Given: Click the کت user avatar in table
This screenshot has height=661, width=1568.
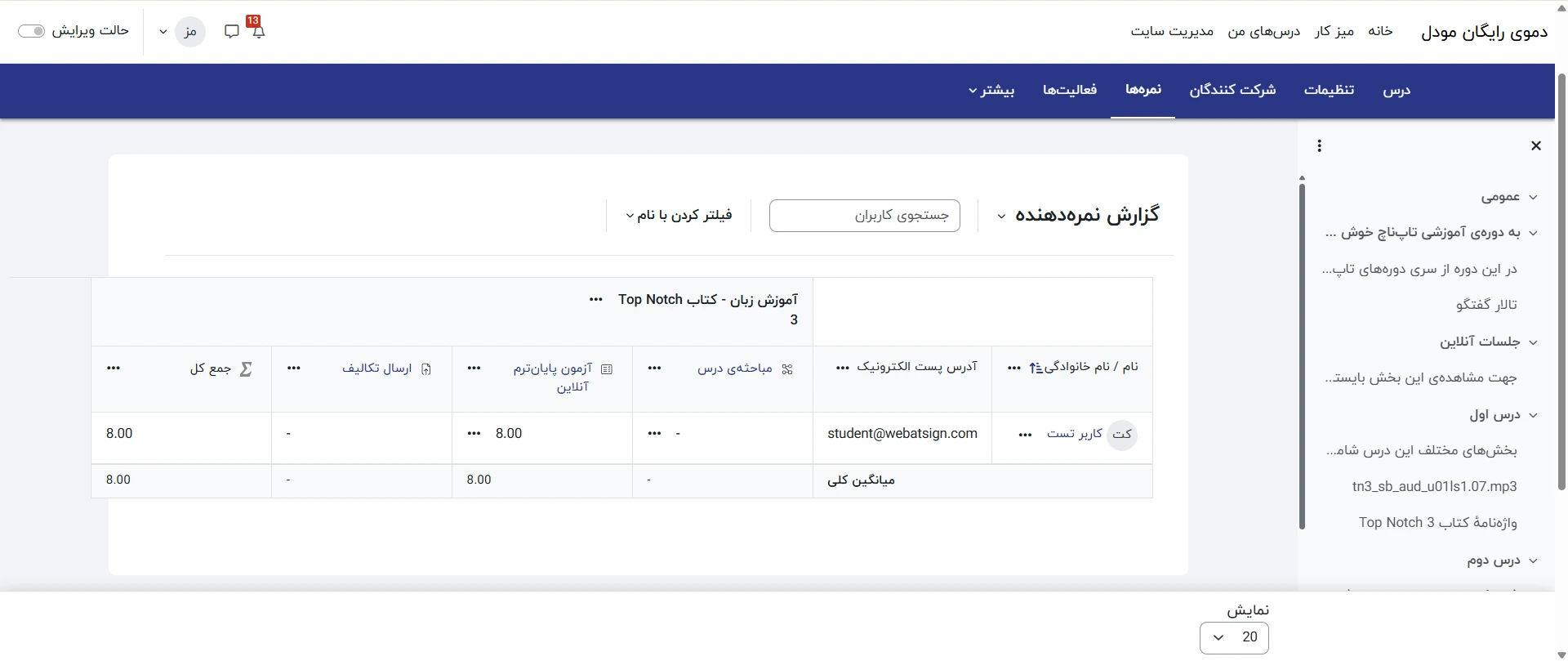Looking at the screenshot, I should [x=1122, y=434].
